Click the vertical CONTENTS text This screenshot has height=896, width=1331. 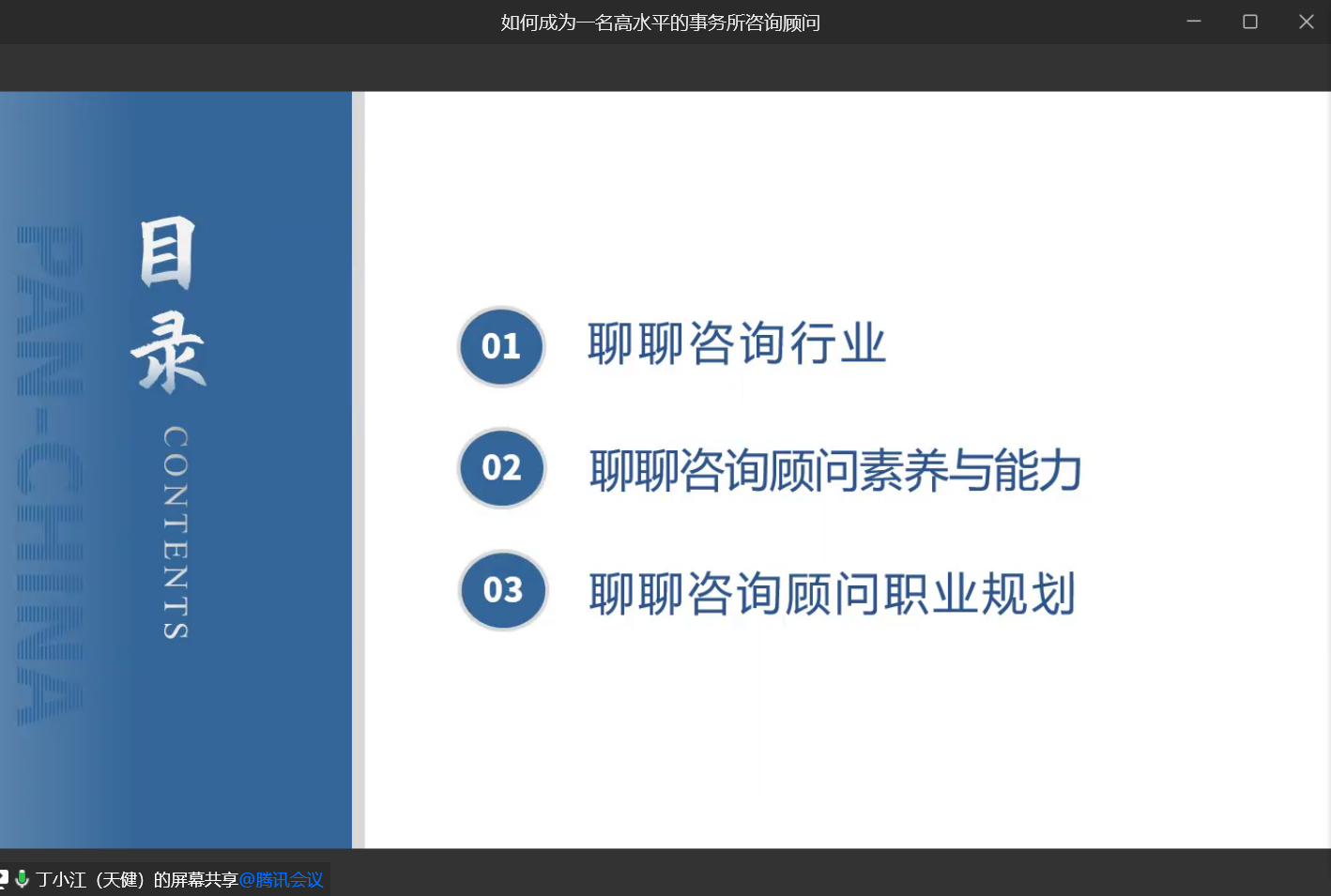point(176,532)
